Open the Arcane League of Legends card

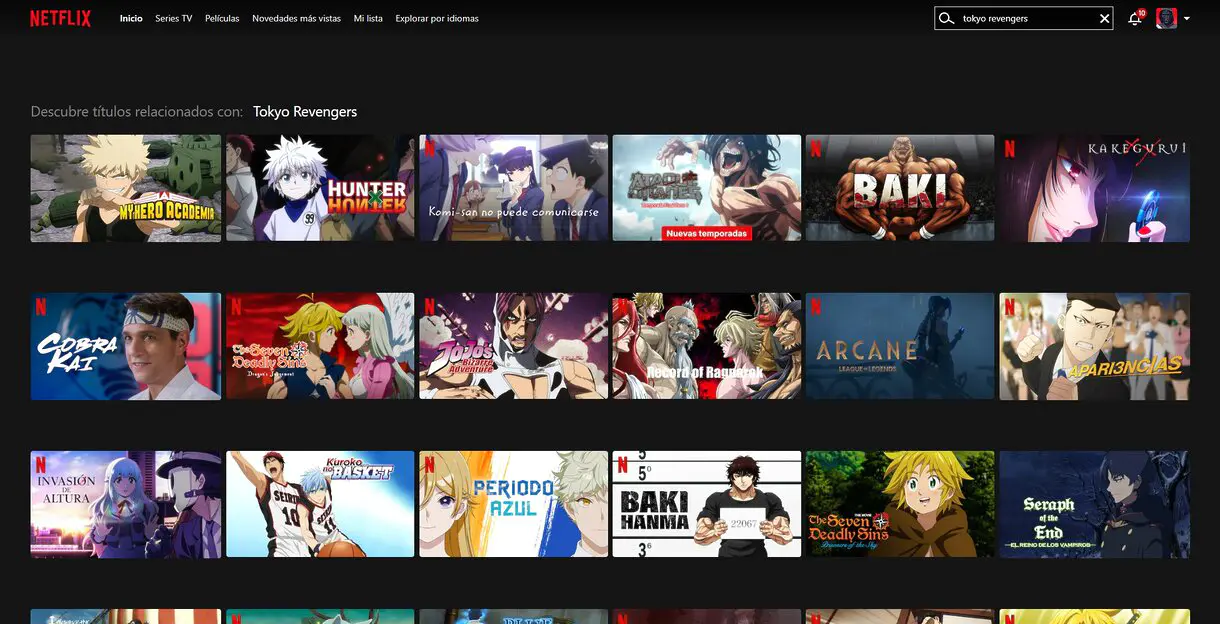click(900, 346)
